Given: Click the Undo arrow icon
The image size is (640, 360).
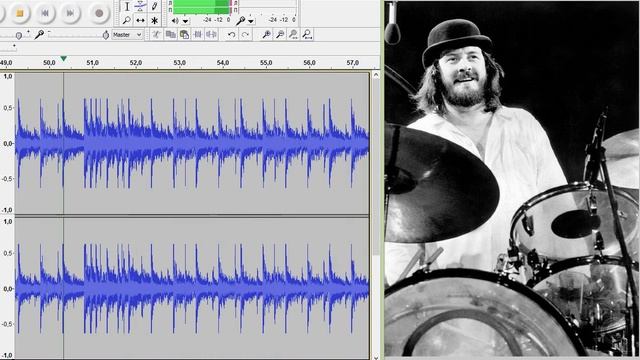Looking at the screenshot, I should click(x=231, y=35).
